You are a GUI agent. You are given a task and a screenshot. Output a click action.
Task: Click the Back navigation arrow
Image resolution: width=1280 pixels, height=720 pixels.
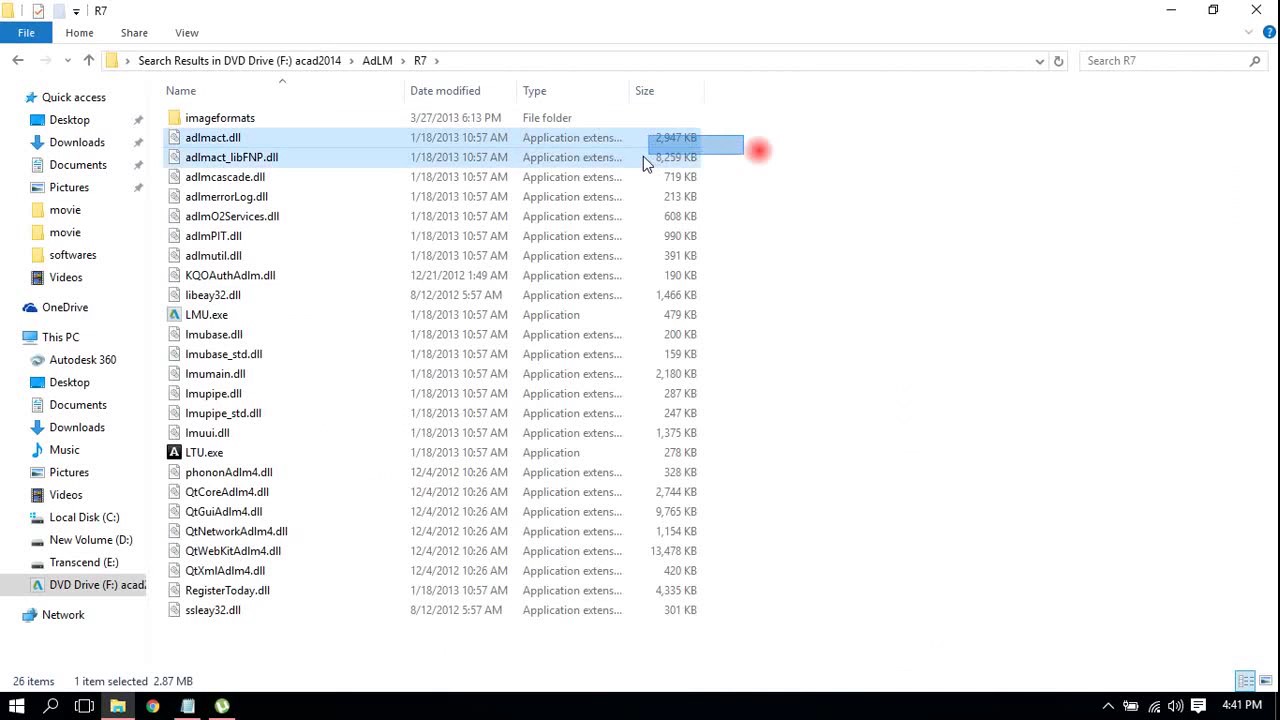[18, 61]
